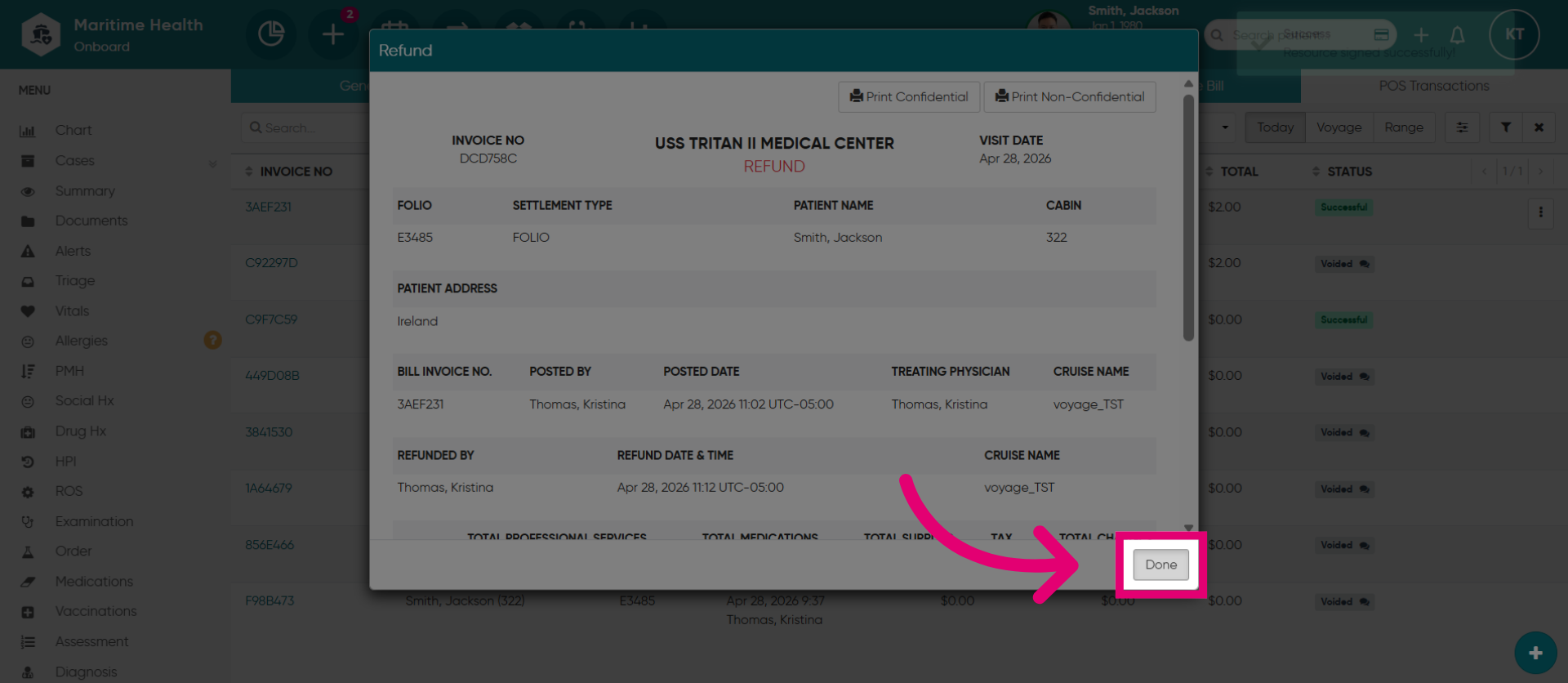Open Vitals in the sidebar
This screenshot has height=683, width=1568.
72,311
